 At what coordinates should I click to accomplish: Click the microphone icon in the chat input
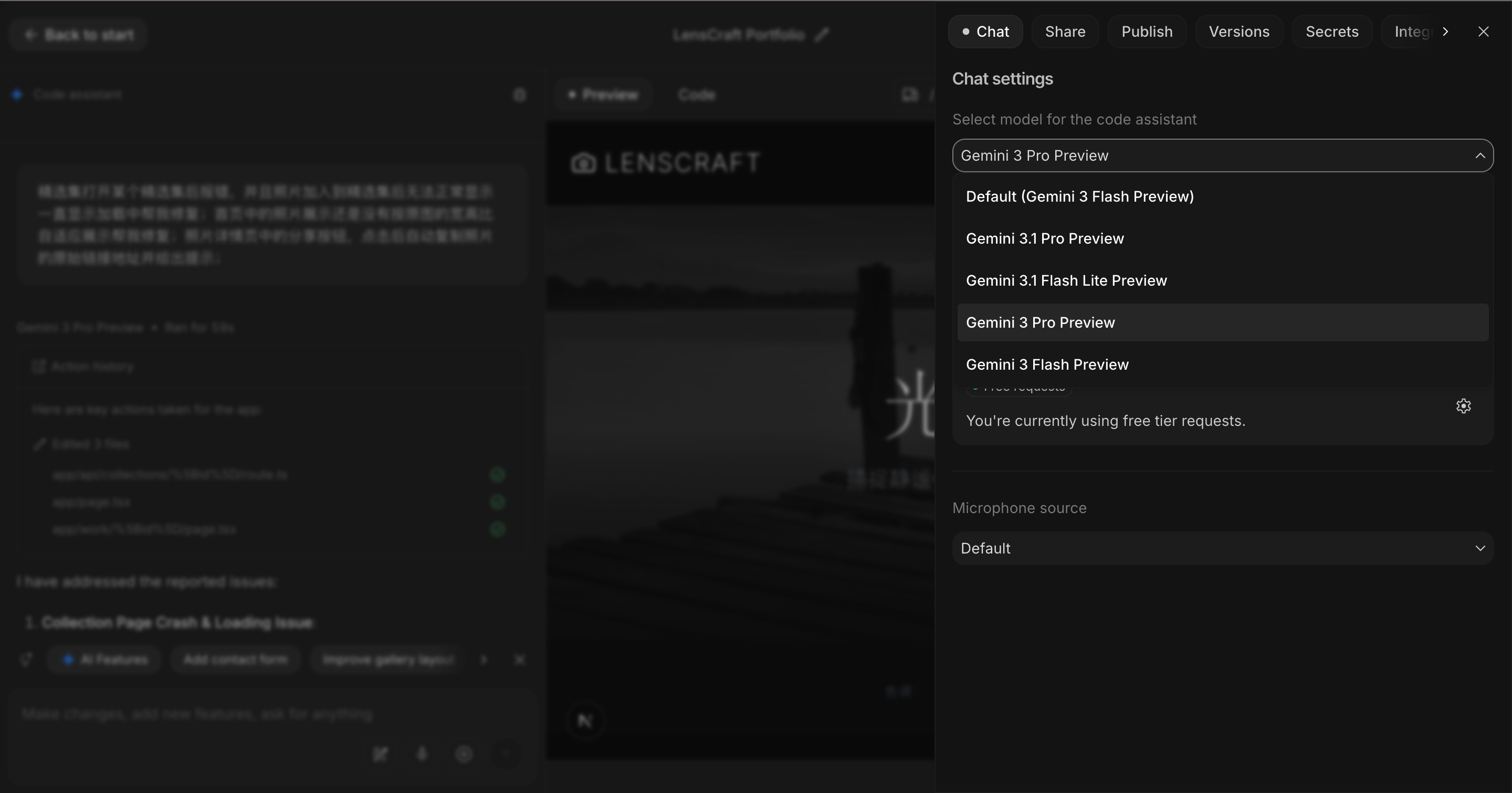(422, 754)
